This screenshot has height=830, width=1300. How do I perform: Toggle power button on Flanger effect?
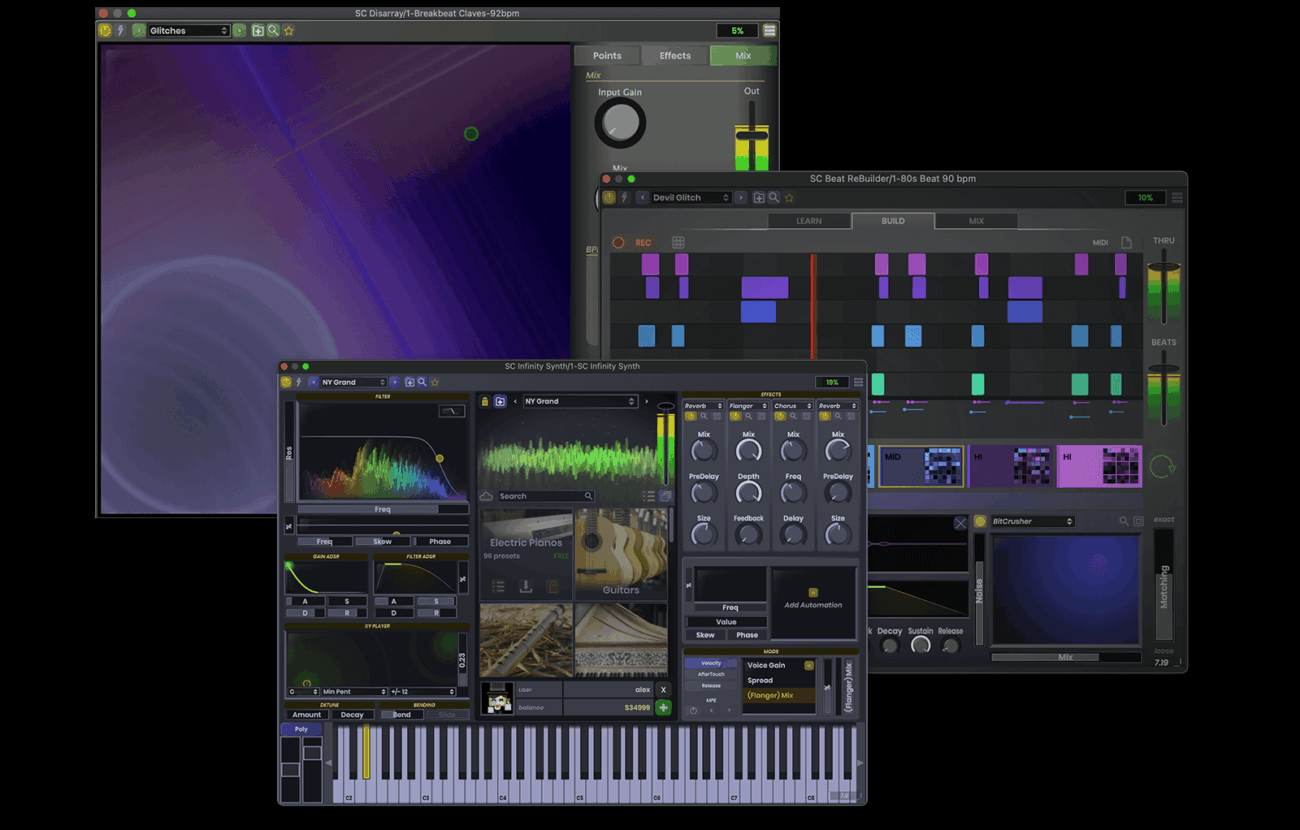pos(735,416)
